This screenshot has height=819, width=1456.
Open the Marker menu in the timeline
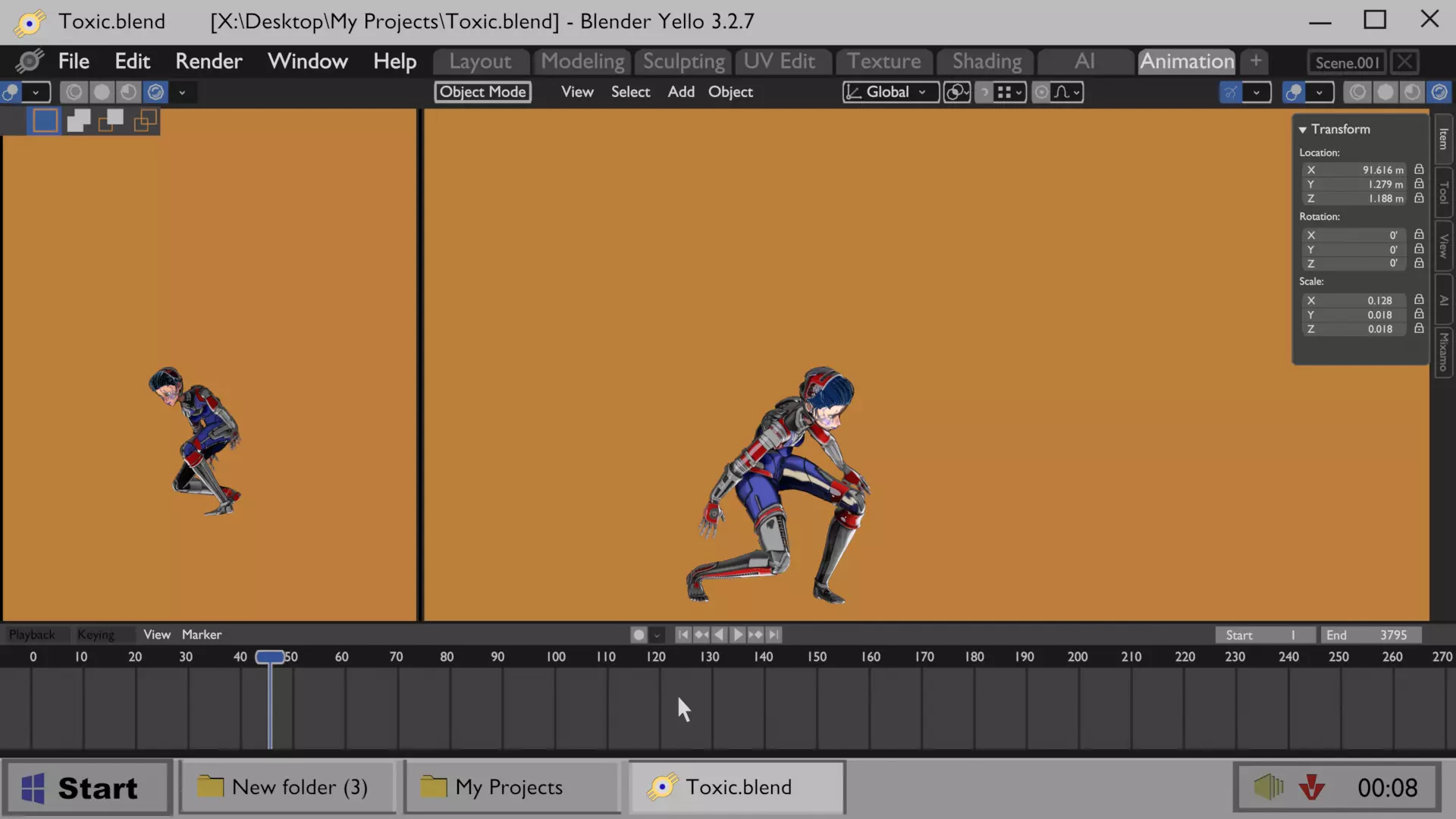(201, 635)
